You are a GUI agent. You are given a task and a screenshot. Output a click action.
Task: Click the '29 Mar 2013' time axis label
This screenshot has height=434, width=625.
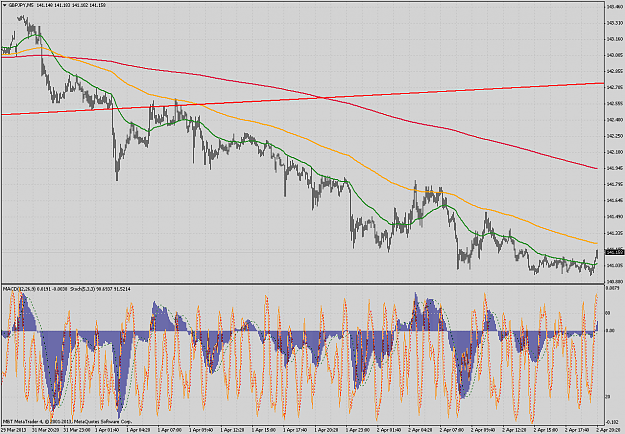(14, 430)
